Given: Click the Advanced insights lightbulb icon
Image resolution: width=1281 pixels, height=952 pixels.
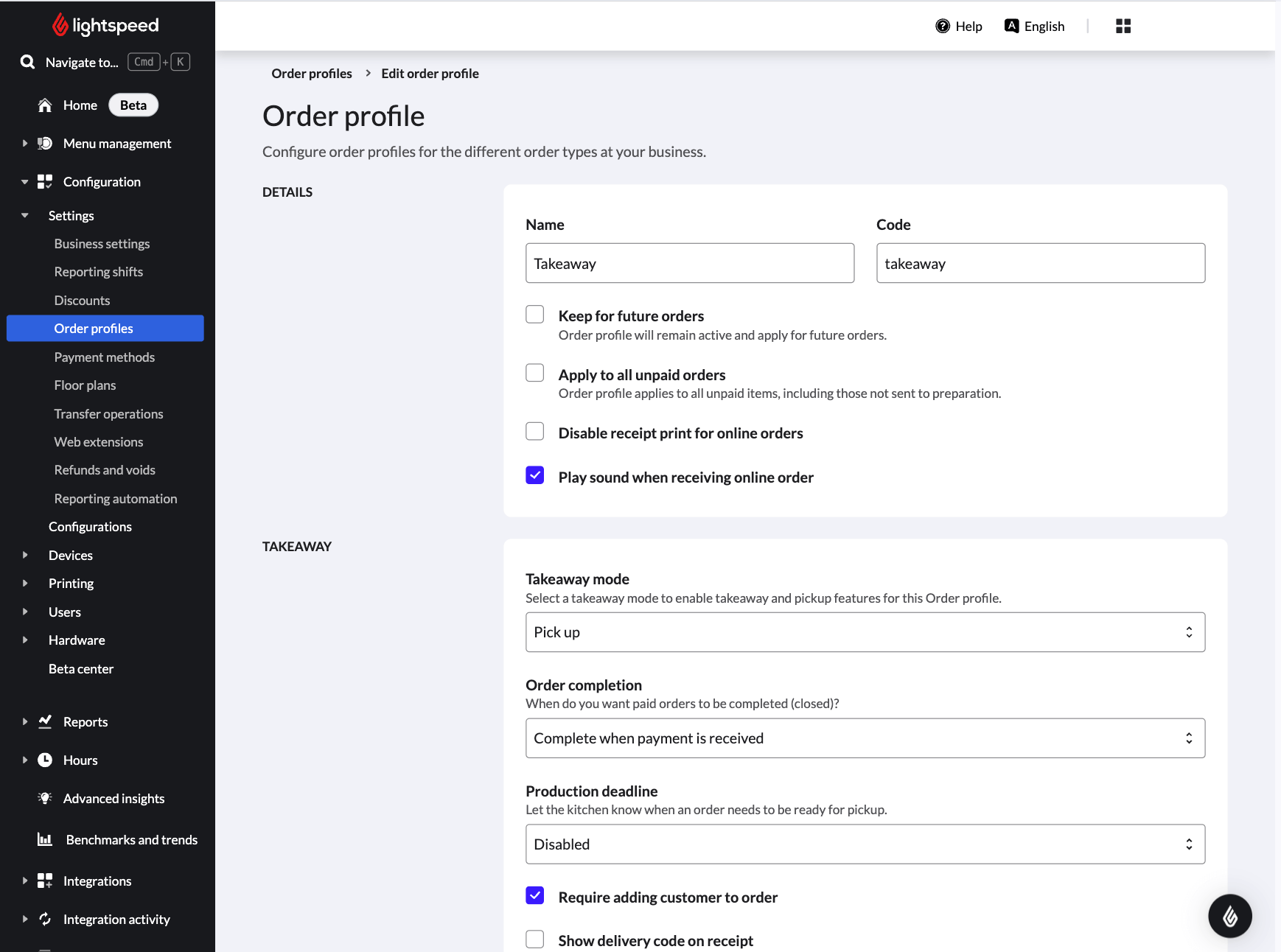Looking at the screenshot, I should [x=45, y=799].
